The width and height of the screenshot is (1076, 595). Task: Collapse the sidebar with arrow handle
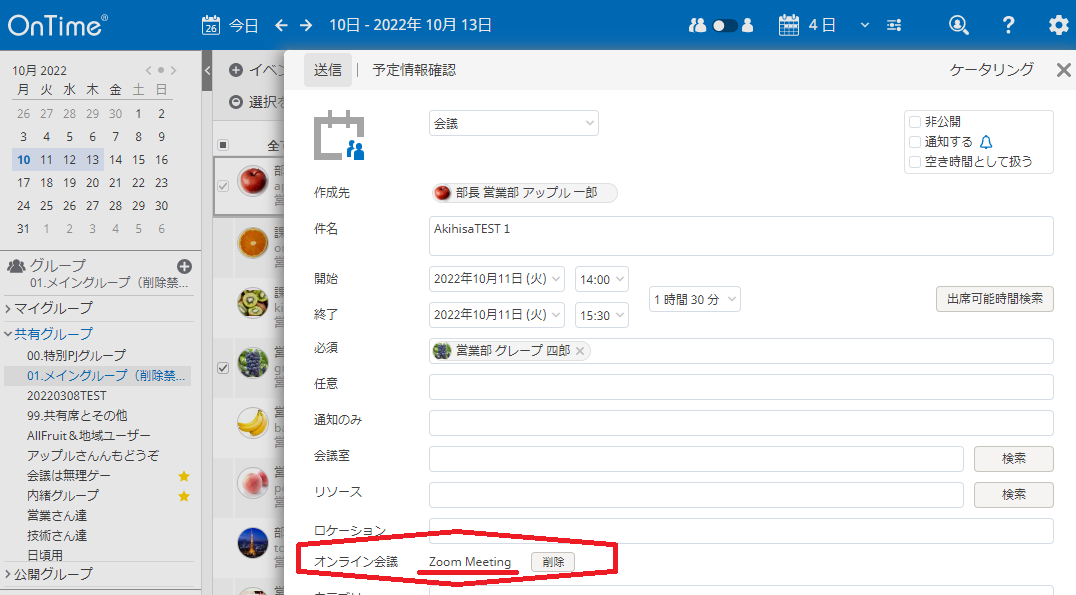click(207, 70)
